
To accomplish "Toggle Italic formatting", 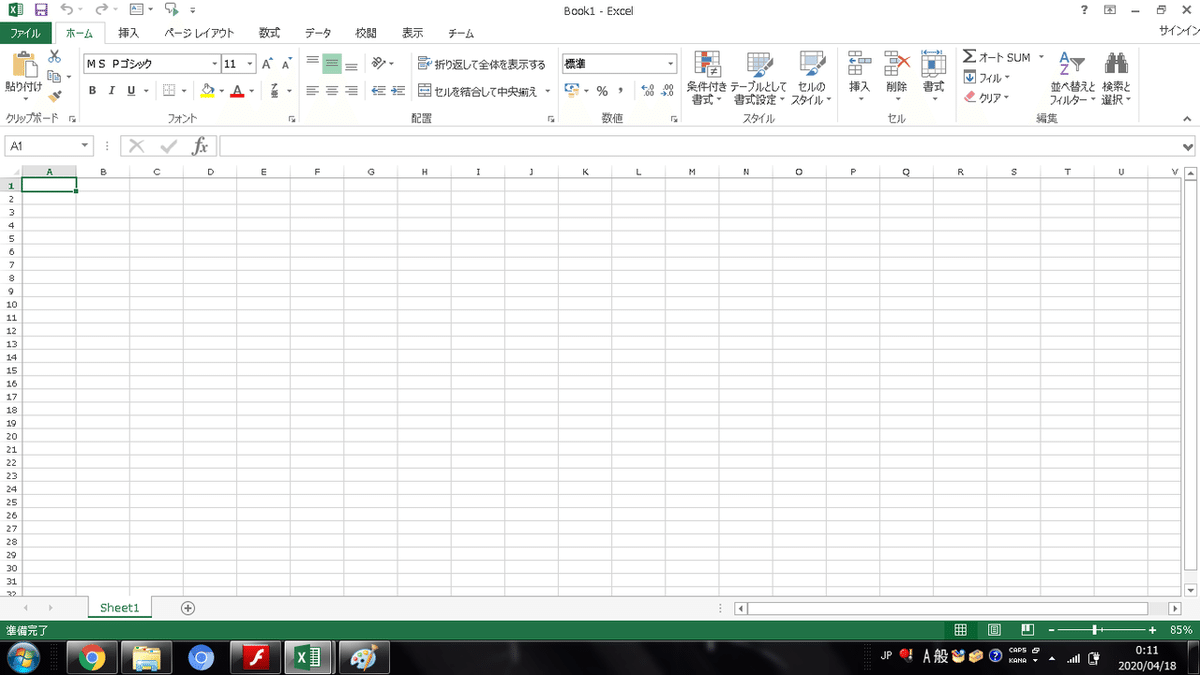I will click(112, 91).
